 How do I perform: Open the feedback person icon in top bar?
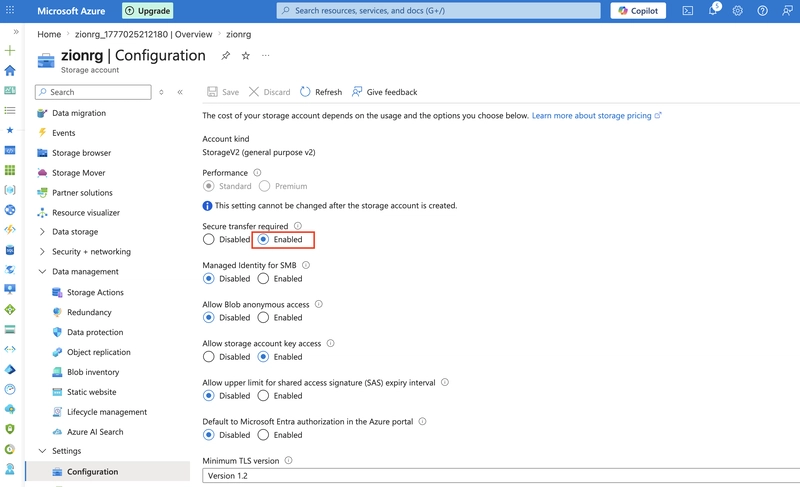[787, 11]
